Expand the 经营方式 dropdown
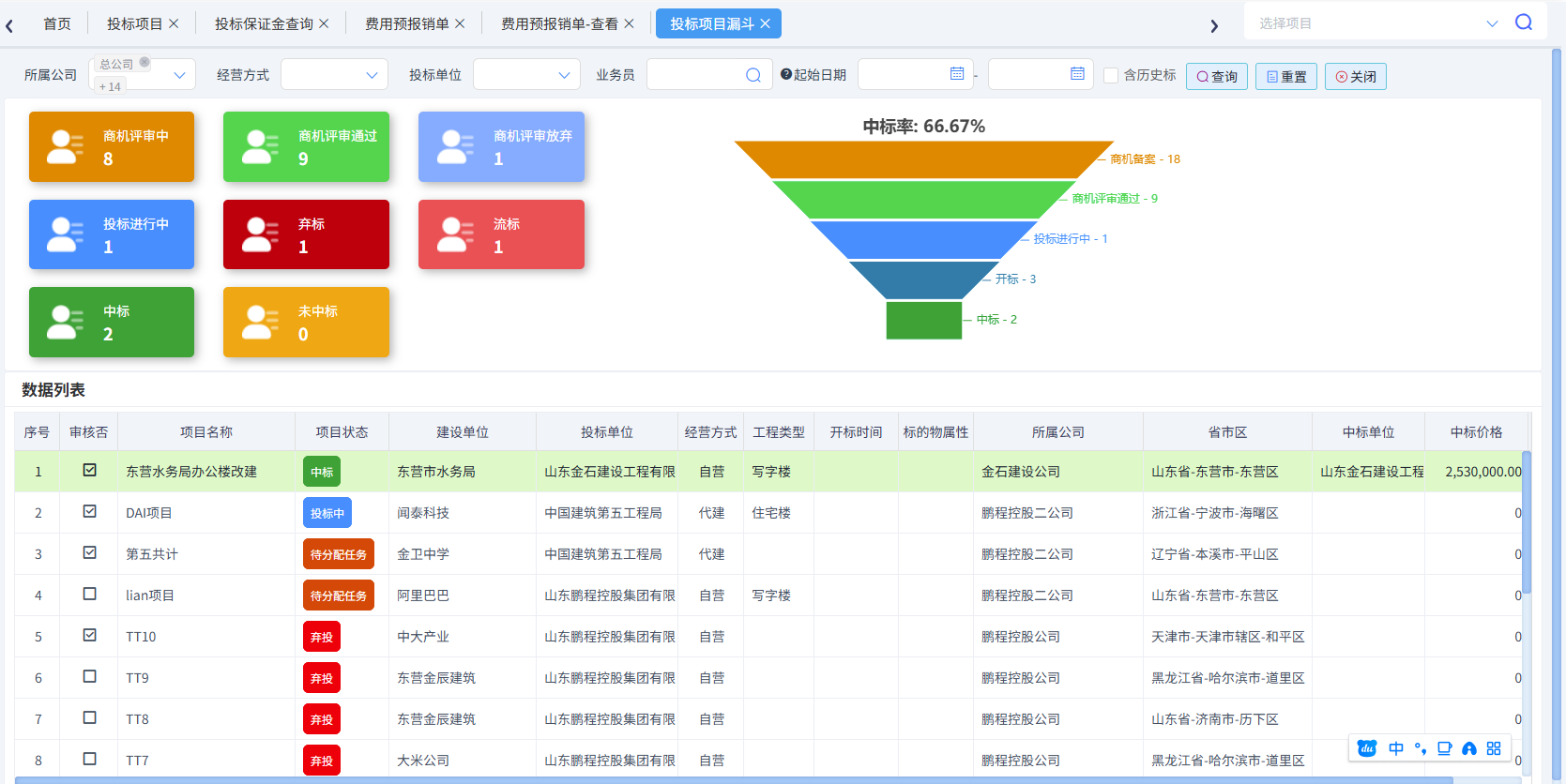 point(335,75)
